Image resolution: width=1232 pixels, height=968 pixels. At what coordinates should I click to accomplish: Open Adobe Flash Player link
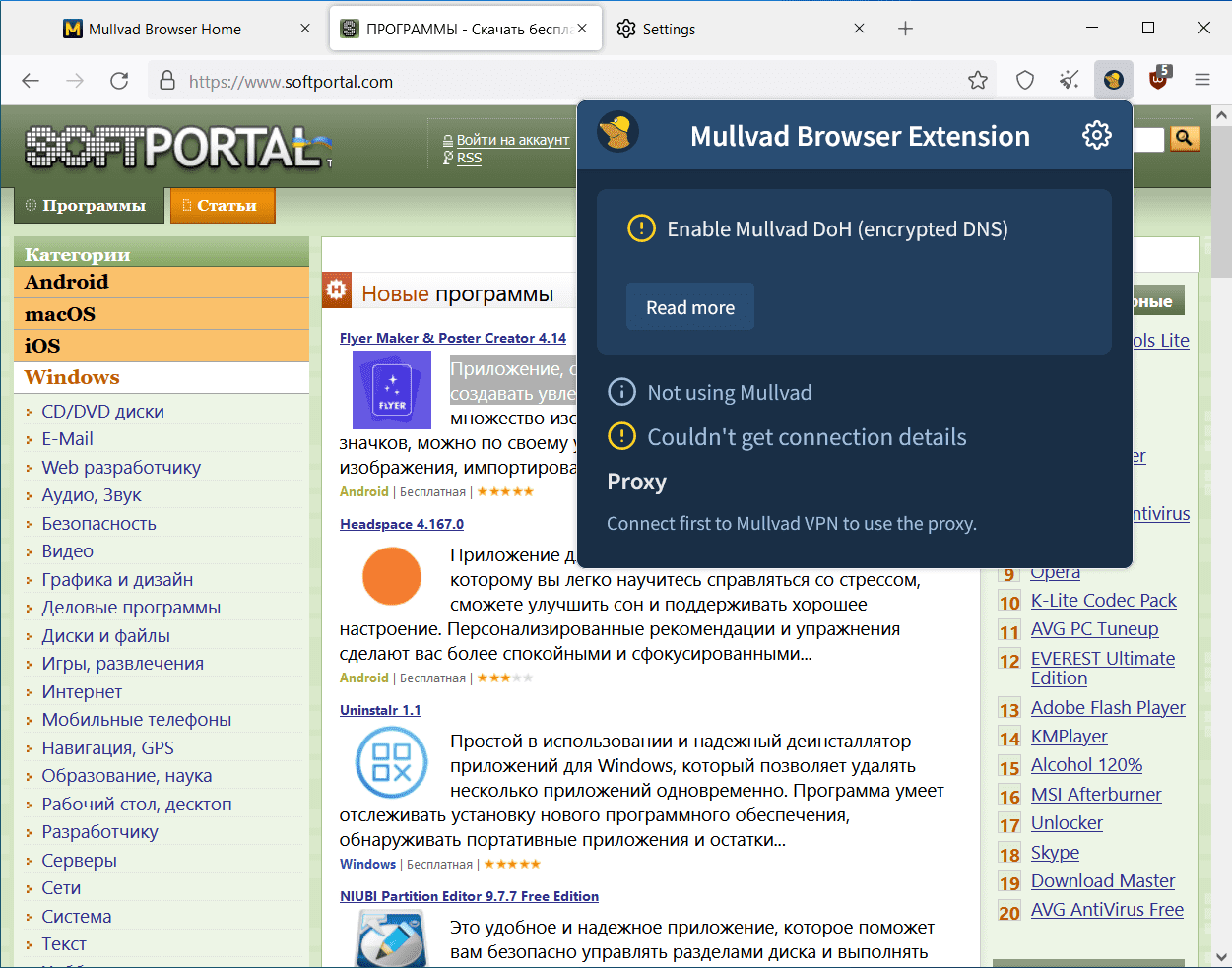point(1108,708)
